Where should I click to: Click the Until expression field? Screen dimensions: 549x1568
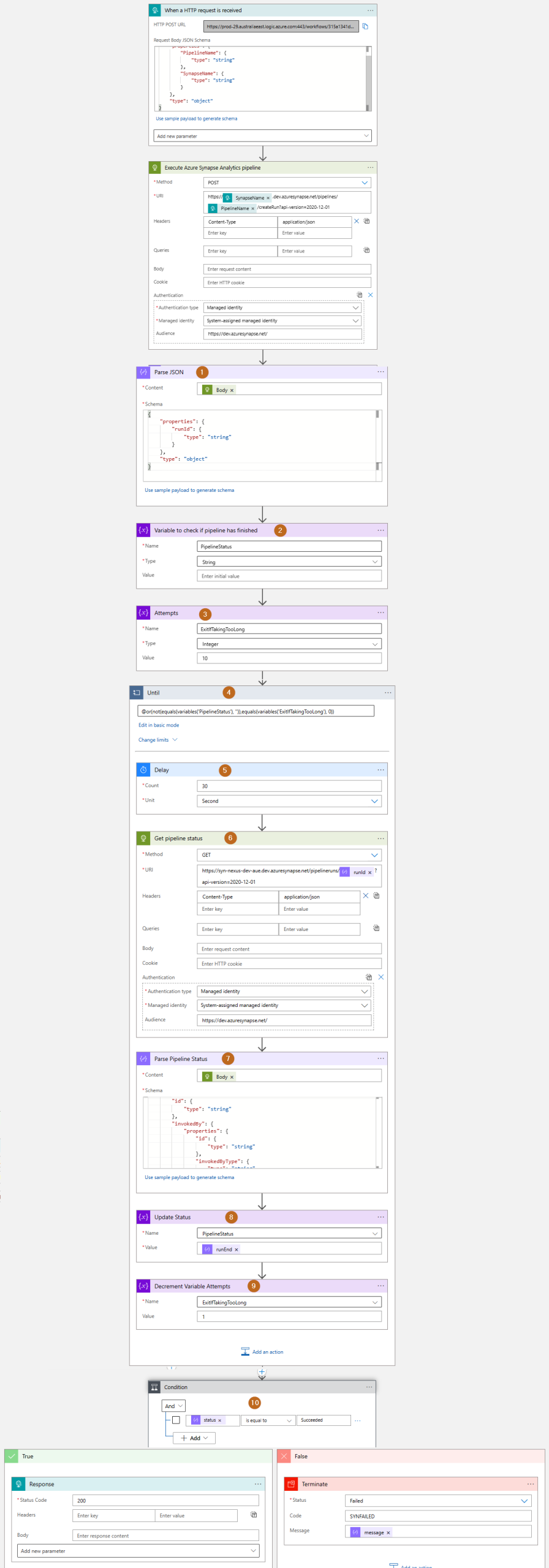256,711
